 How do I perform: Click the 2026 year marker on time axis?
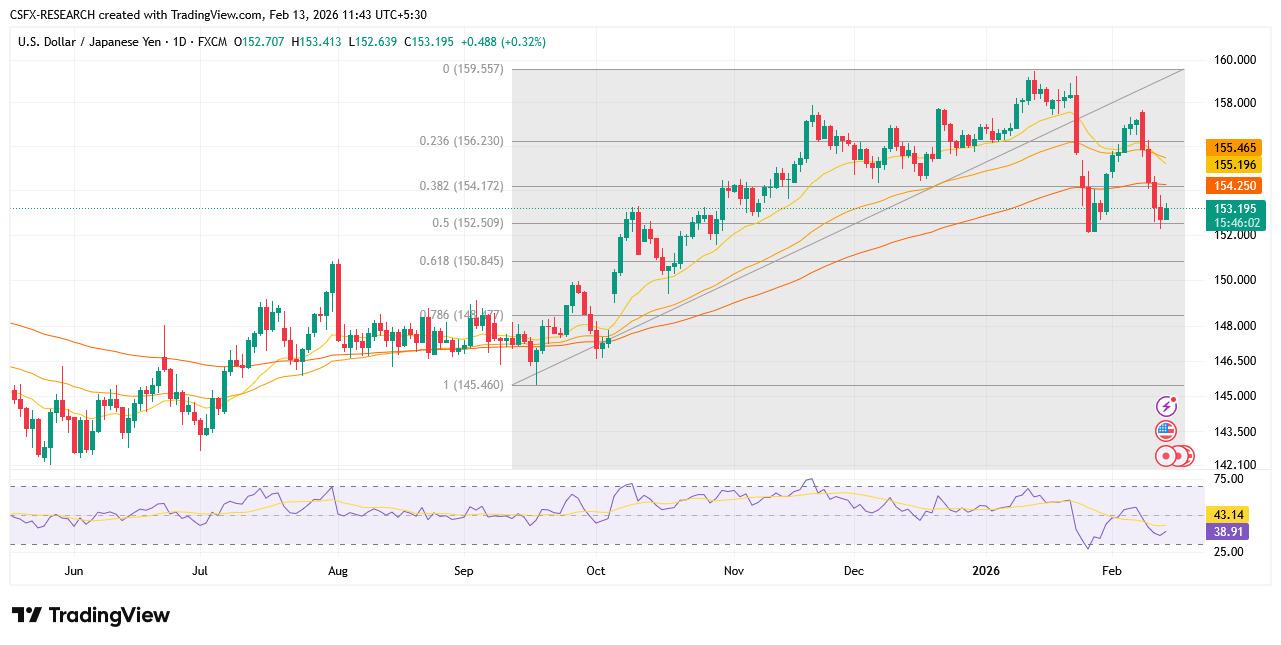[985, 571]
